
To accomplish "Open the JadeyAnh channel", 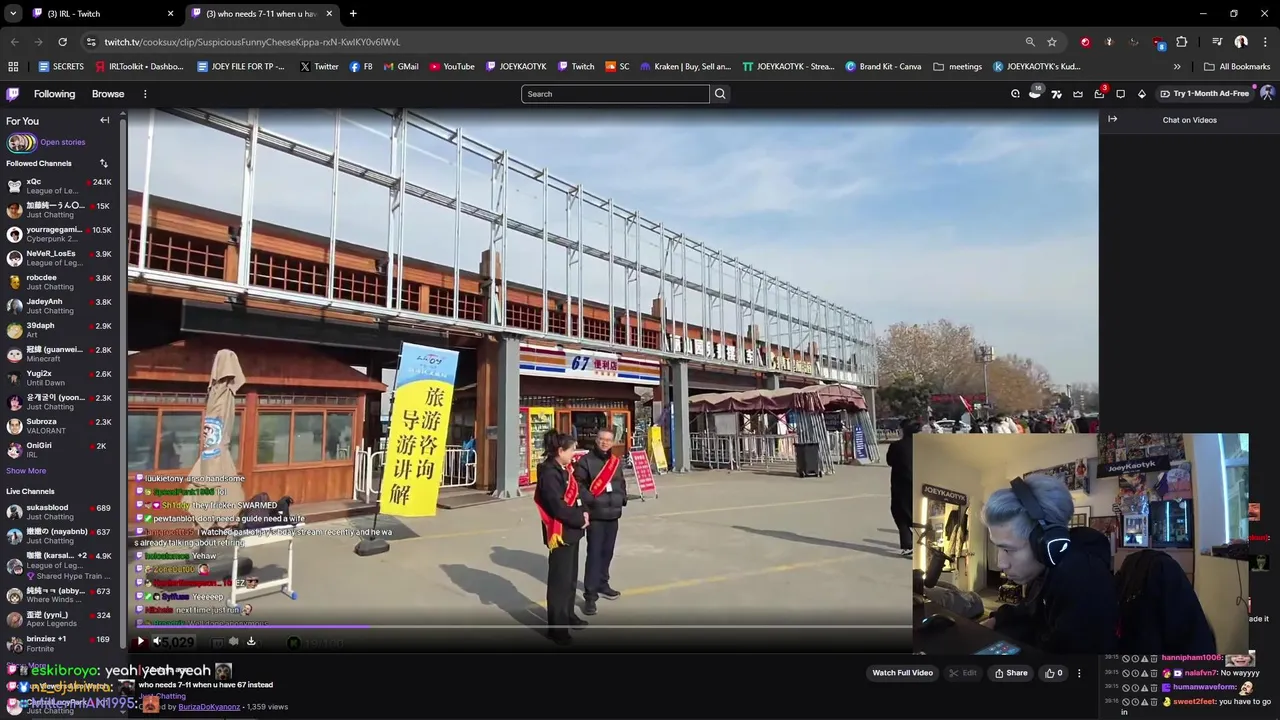I will [60, 306].
